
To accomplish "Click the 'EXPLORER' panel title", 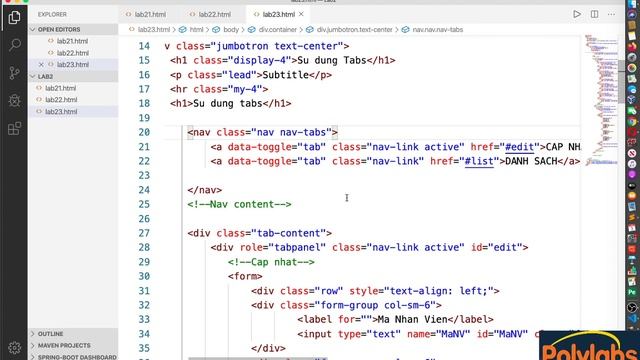I will pyautogui.click(x=52, y=14).
